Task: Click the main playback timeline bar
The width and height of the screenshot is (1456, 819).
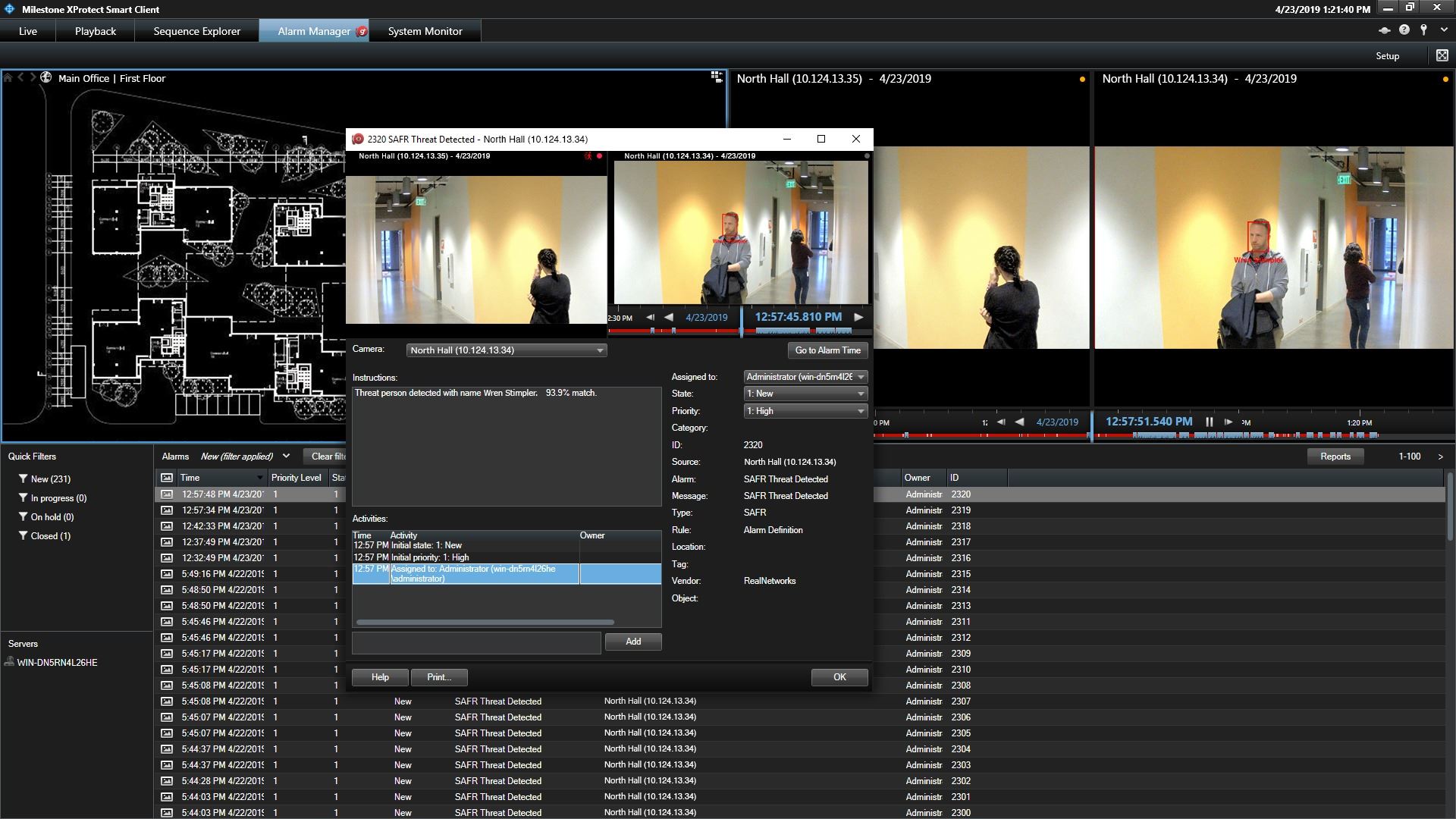Action: tap(1164, 436)
